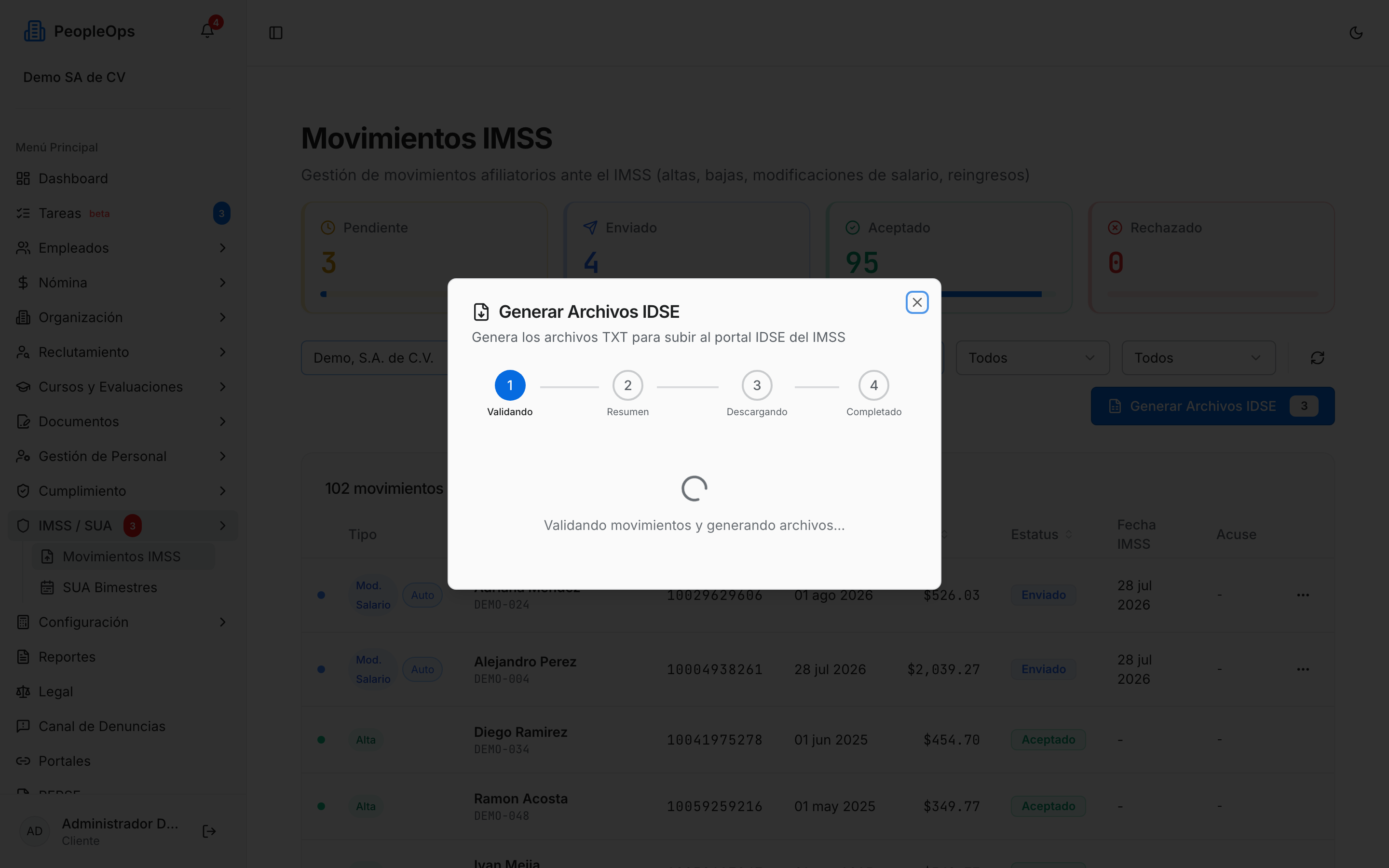Expand the Configuración menu chevron

coord(223,622)
